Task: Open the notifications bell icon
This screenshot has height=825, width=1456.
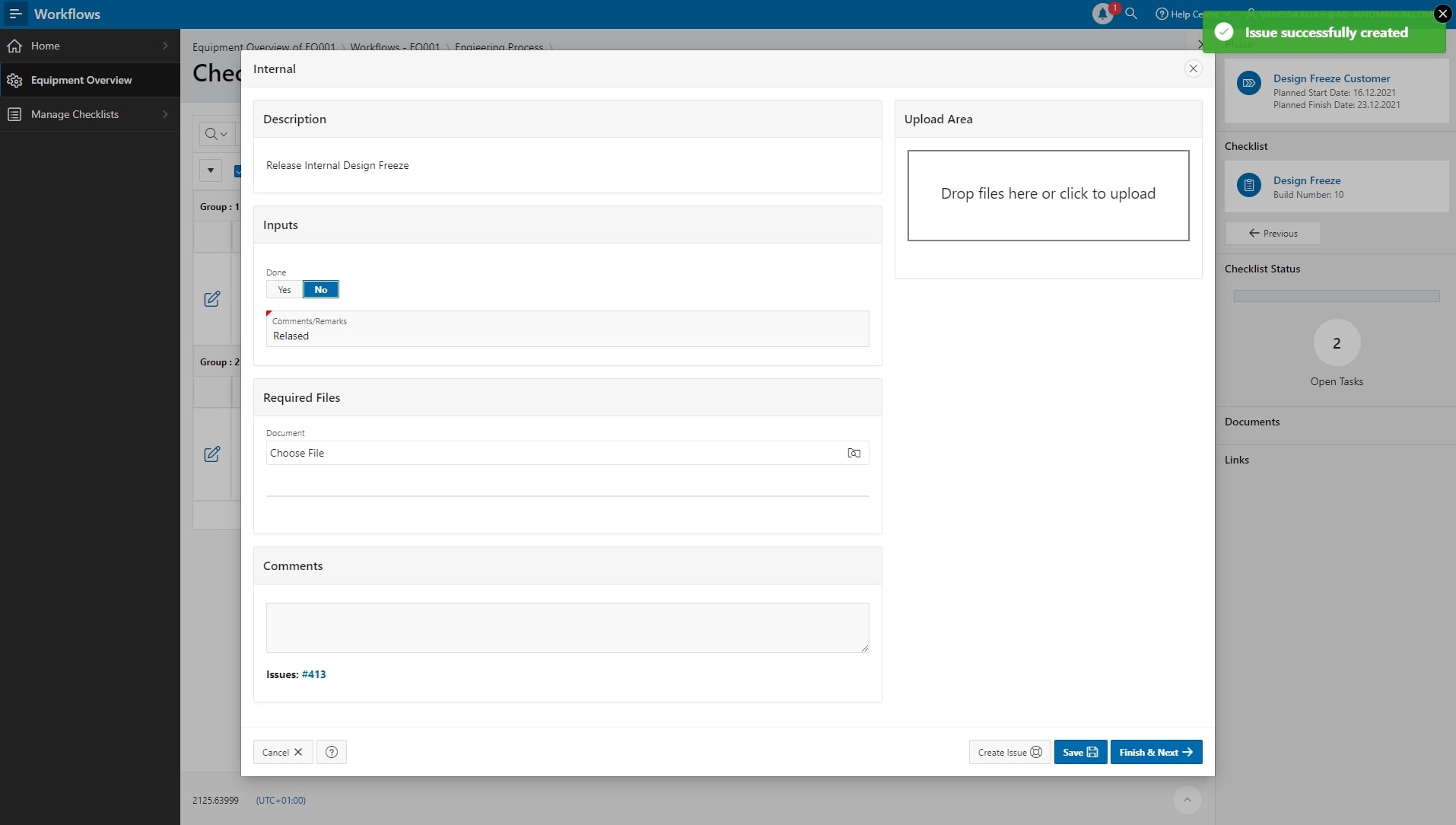Action: click(1102, 14)
